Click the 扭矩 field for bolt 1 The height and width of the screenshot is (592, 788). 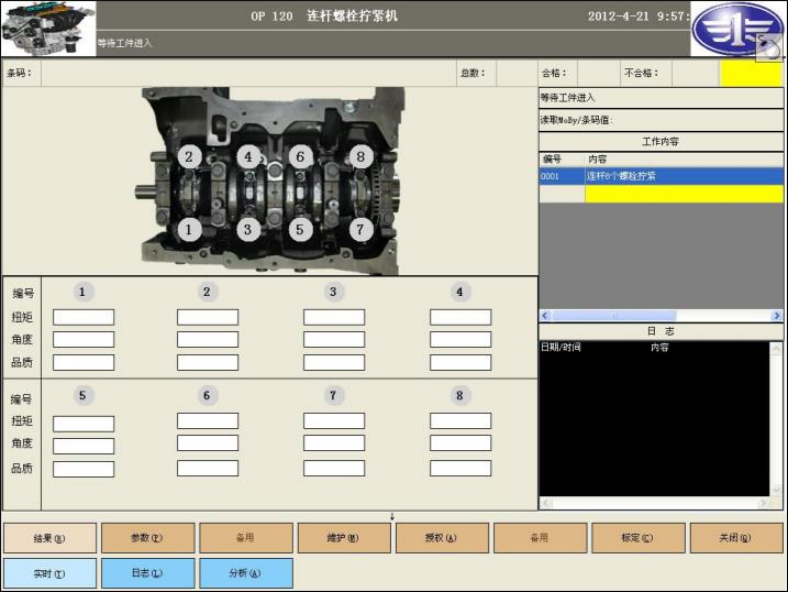(x=83, y=317)
